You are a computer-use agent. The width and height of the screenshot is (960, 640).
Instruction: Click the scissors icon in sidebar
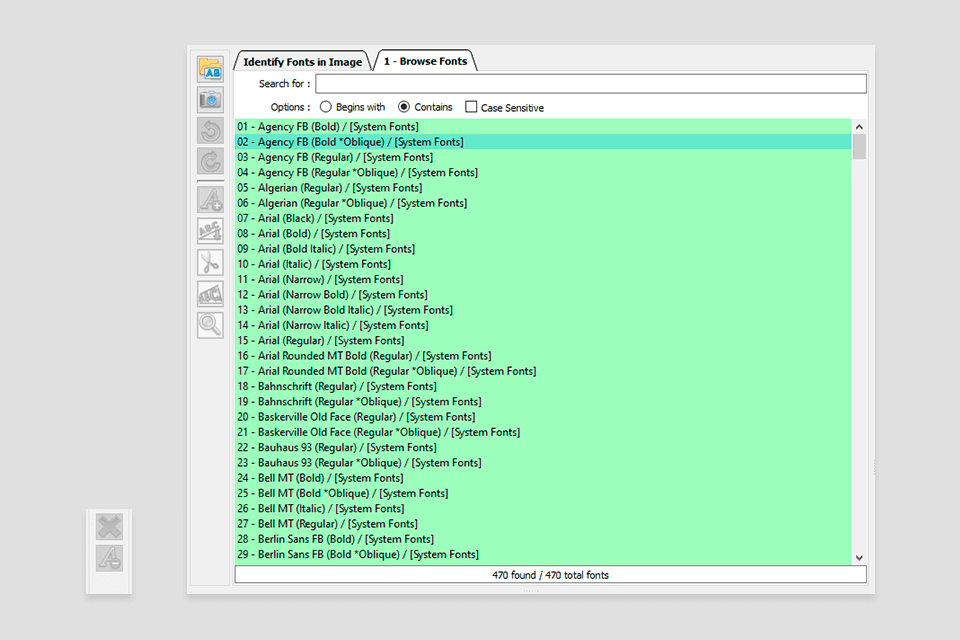(x=210, y=262)
